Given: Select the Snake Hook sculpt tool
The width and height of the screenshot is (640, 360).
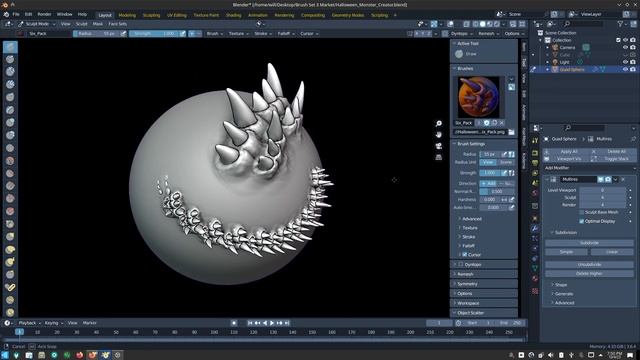Looking at the screenshot, I should 10,262.
